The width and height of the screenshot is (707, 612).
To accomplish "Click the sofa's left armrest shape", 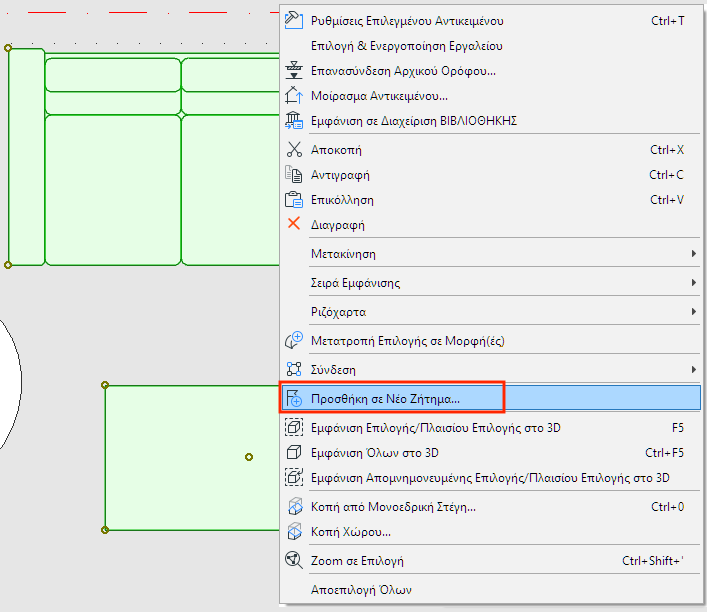I will (x=27, y=156).
